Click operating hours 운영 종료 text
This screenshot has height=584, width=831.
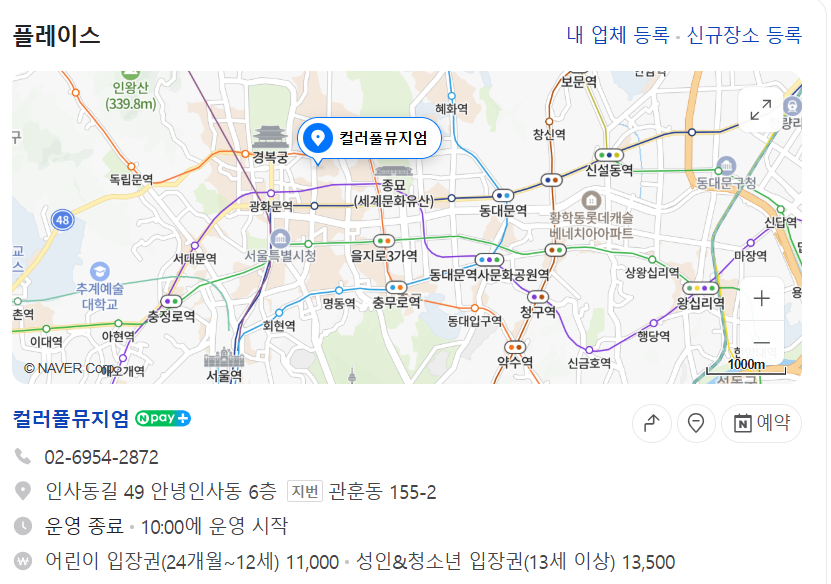click(84, 526)
